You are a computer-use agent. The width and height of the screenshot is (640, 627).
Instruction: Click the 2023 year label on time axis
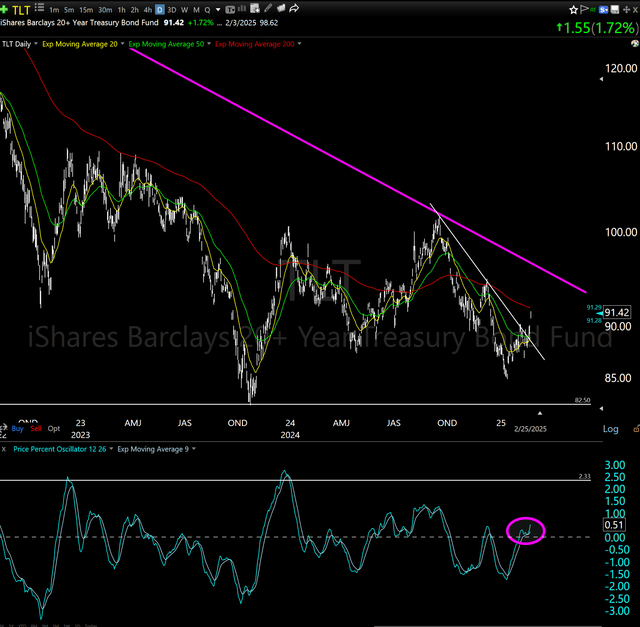(x=80, y=435)
